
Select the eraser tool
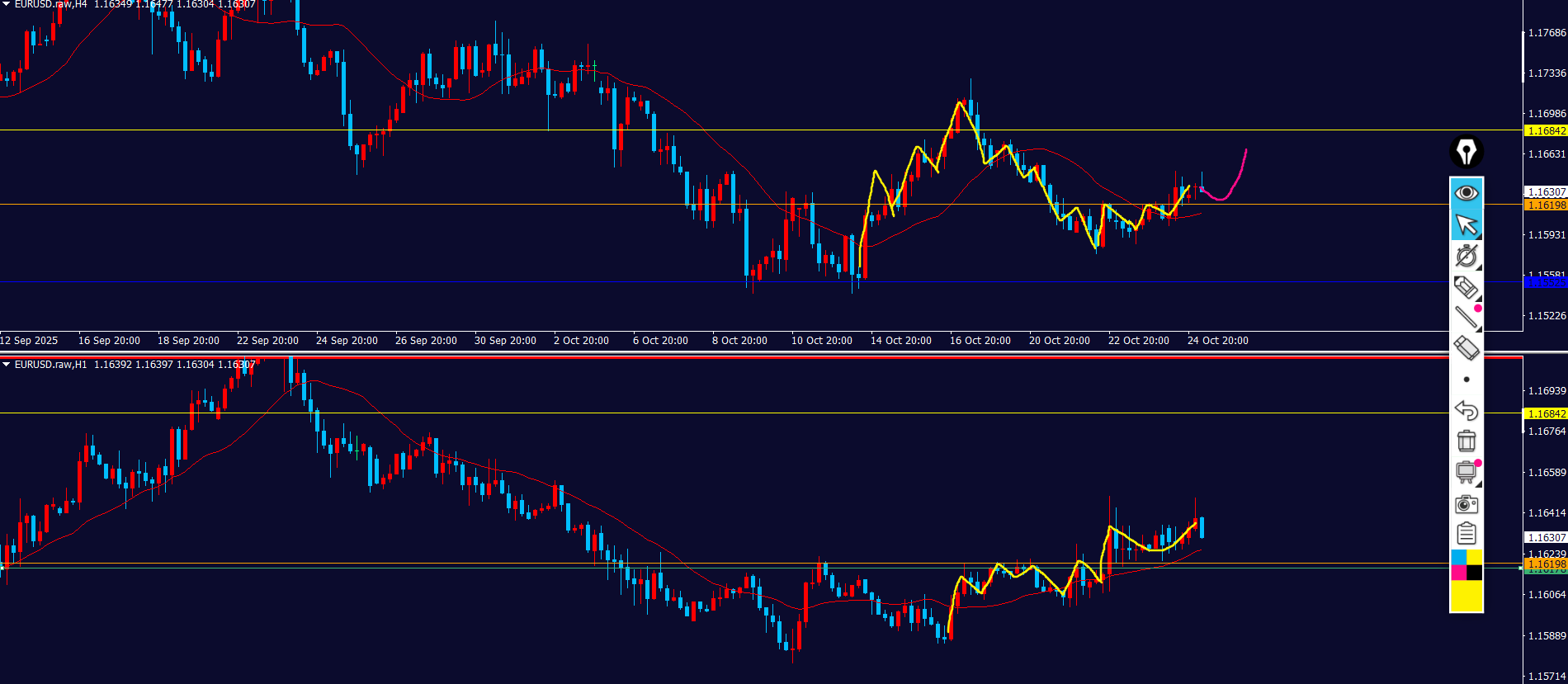[1466, 348]
